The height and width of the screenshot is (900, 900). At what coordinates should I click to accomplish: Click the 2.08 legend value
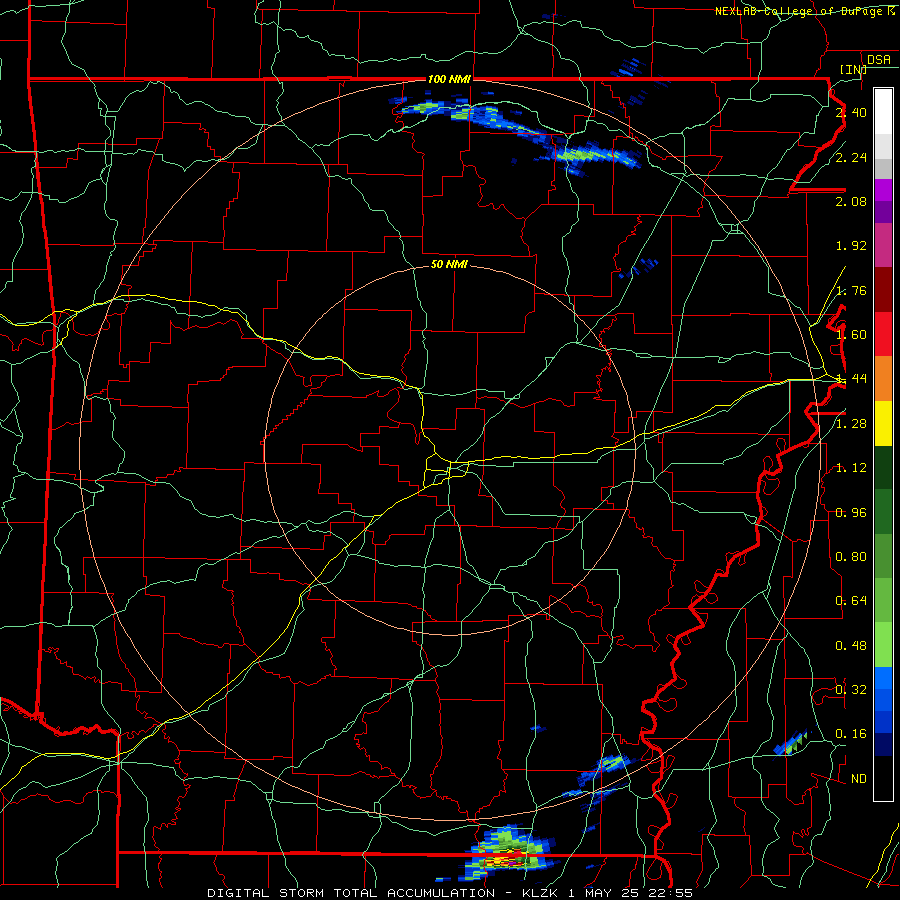tap(851, 201)
